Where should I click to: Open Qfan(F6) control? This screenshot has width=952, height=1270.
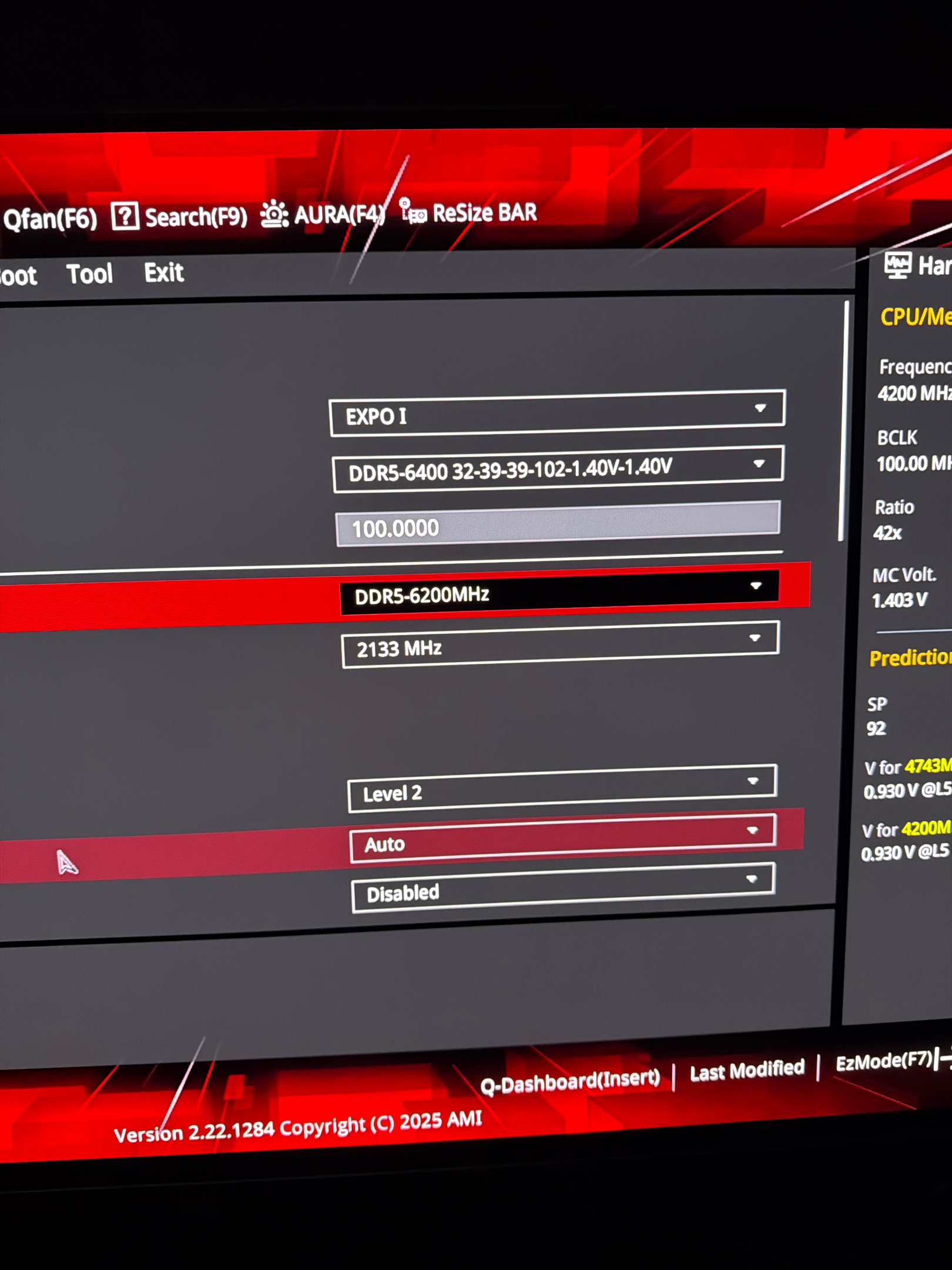[49, 219]
